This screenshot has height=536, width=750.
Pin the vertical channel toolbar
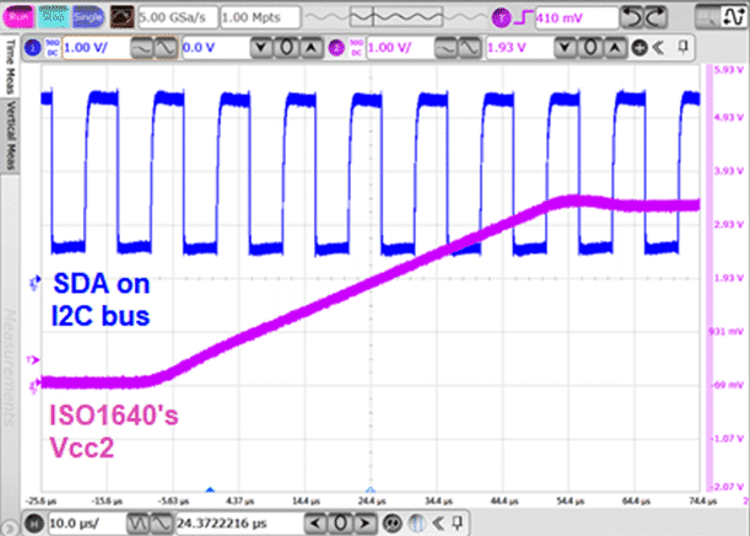[x=683, y=47]
